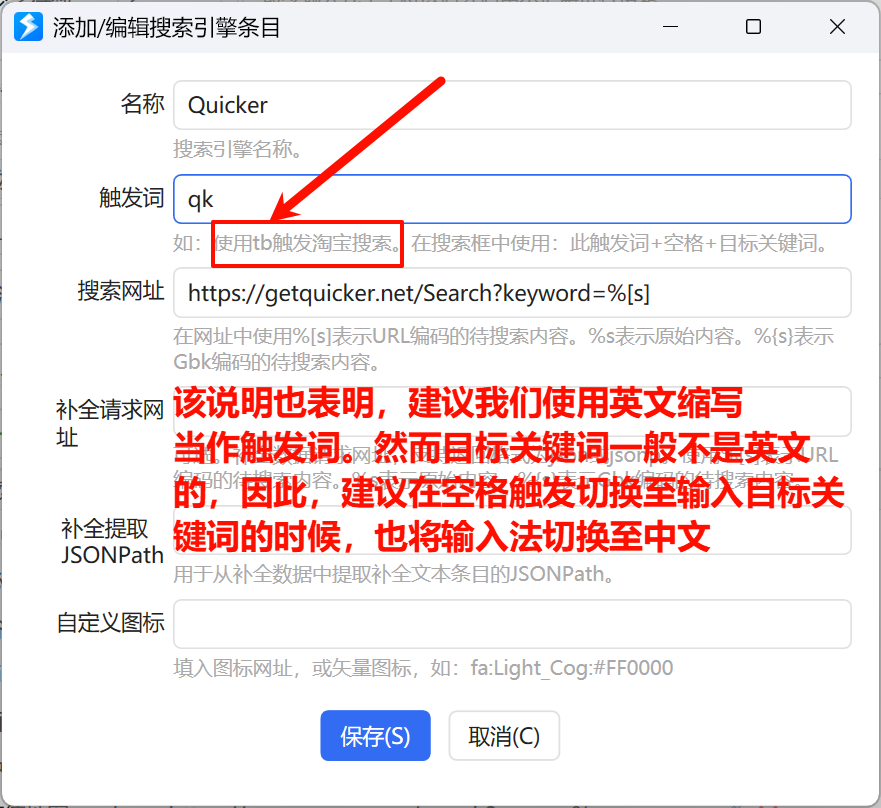Viewport: 881px width, 808px height.
Task: Click the 自定义图标 label
Action: [x=111, y=623]
